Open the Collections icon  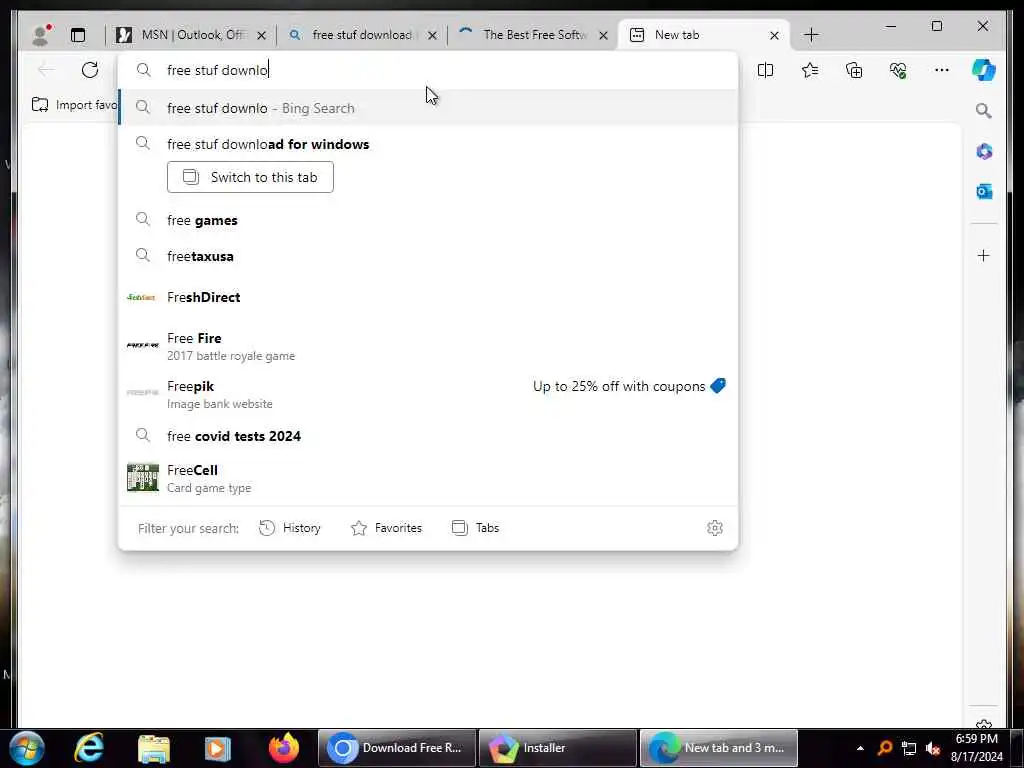pos(854,70)
